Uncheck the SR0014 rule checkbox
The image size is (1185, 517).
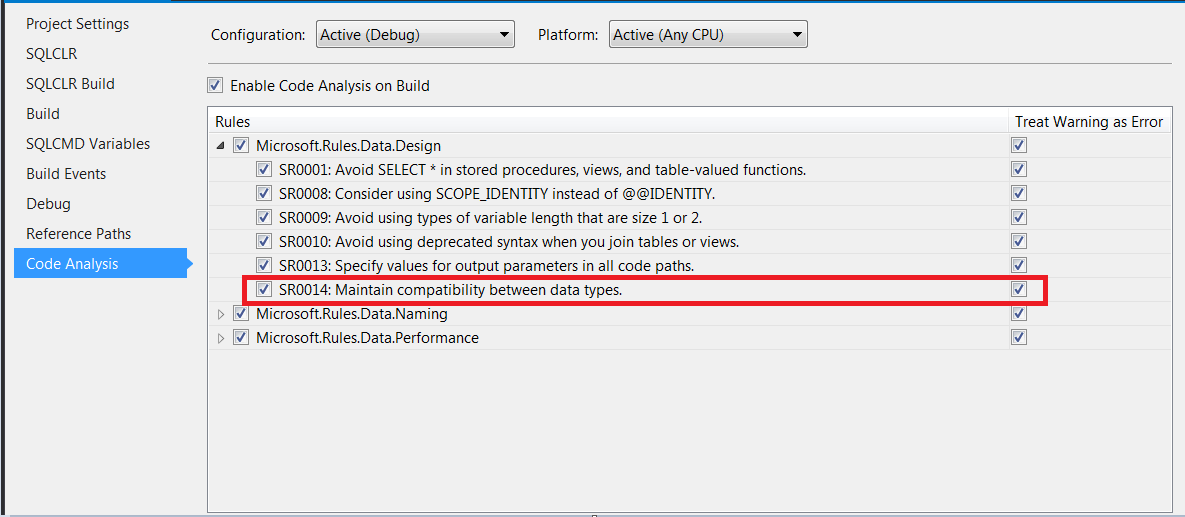[264, 289]
